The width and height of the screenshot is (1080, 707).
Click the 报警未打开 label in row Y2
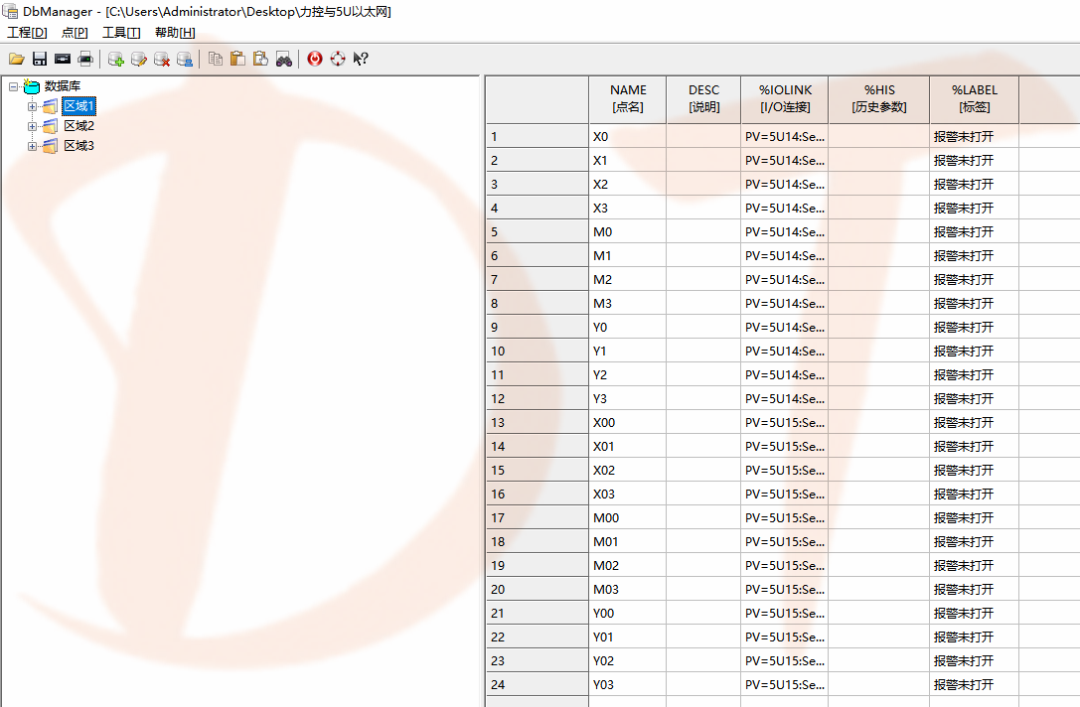tap(964, 375)
